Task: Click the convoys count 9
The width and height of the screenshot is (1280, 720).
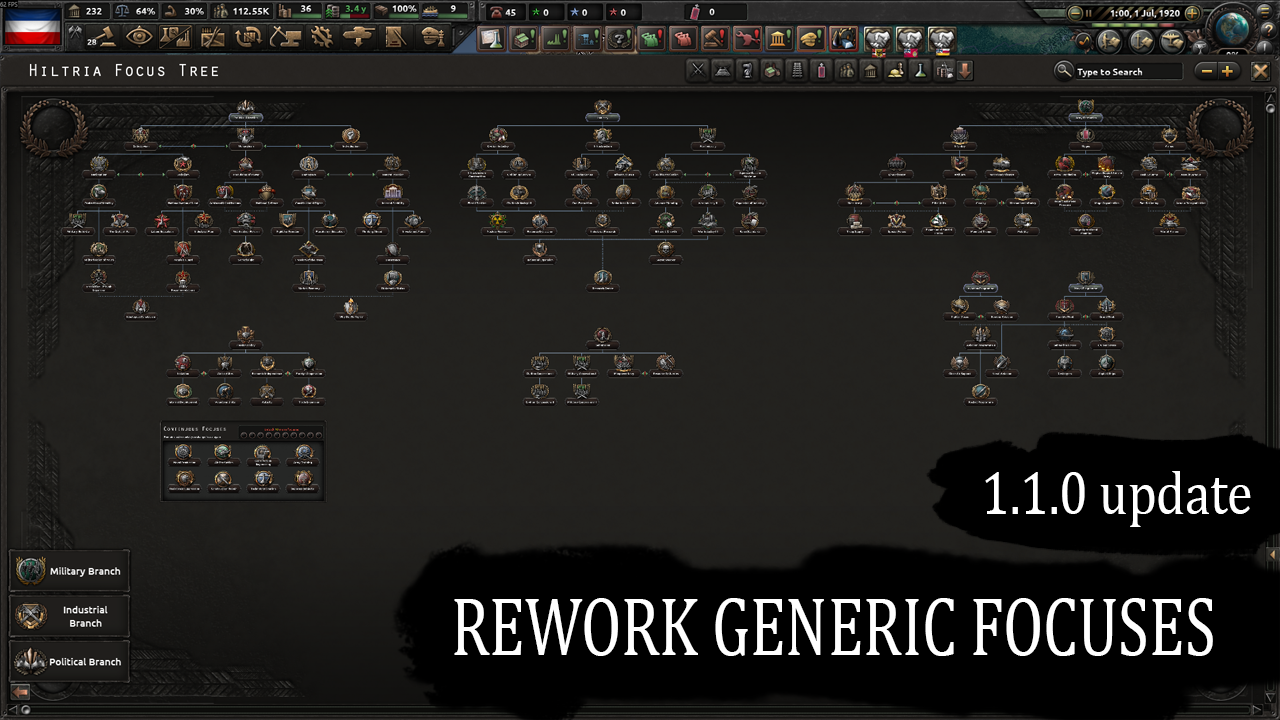Action: pos(453,11)
